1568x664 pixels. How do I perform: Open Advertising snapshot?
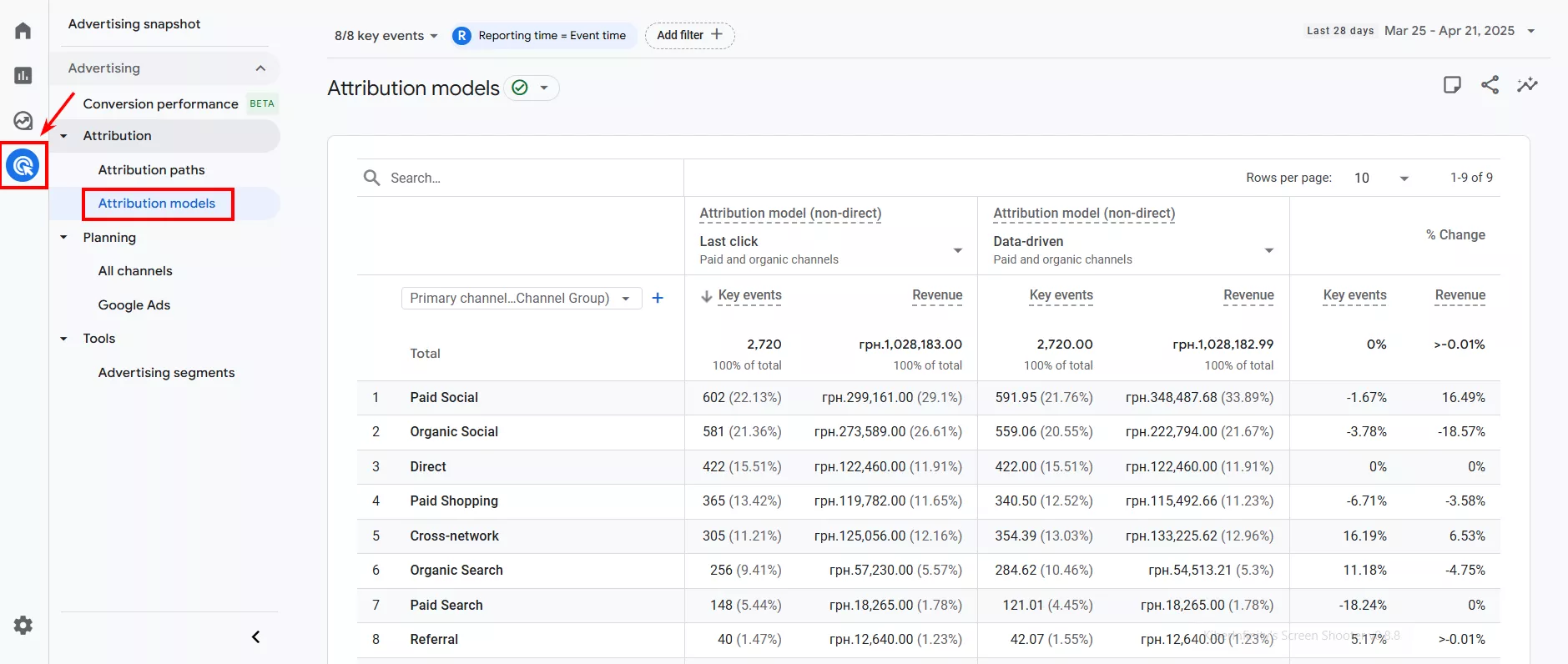coord(134,23)
